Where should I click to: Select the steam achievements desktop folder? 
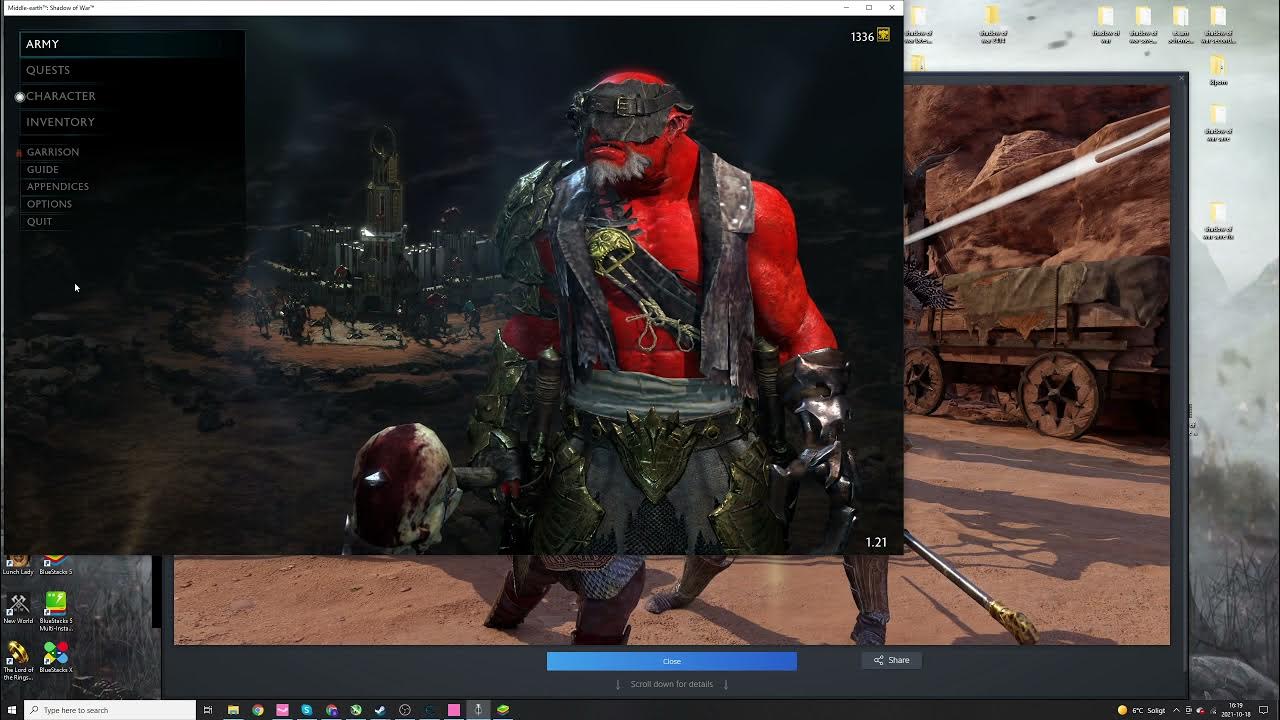click(1181, 25)
